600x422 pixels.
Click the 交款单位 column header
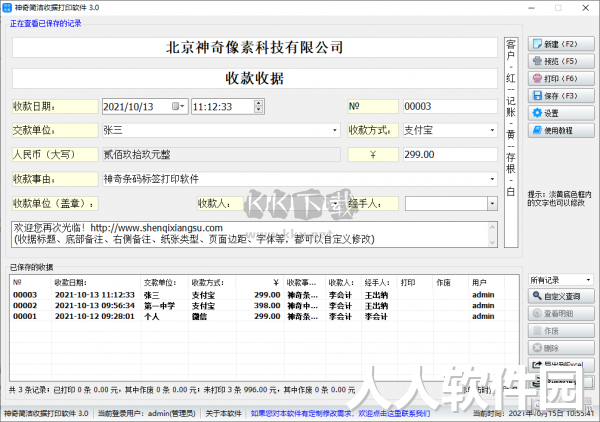click(165, 282)
